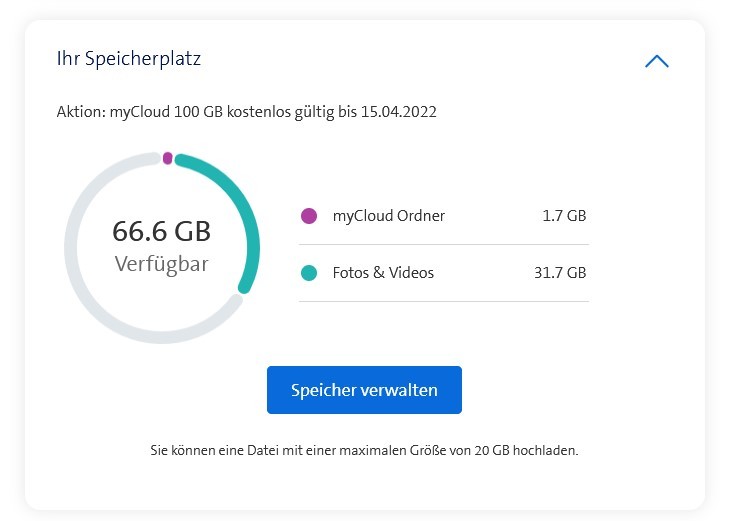The image size is (752, 521).
Task: Click the 66.6 GB available figure
Action: pos(162,231)
